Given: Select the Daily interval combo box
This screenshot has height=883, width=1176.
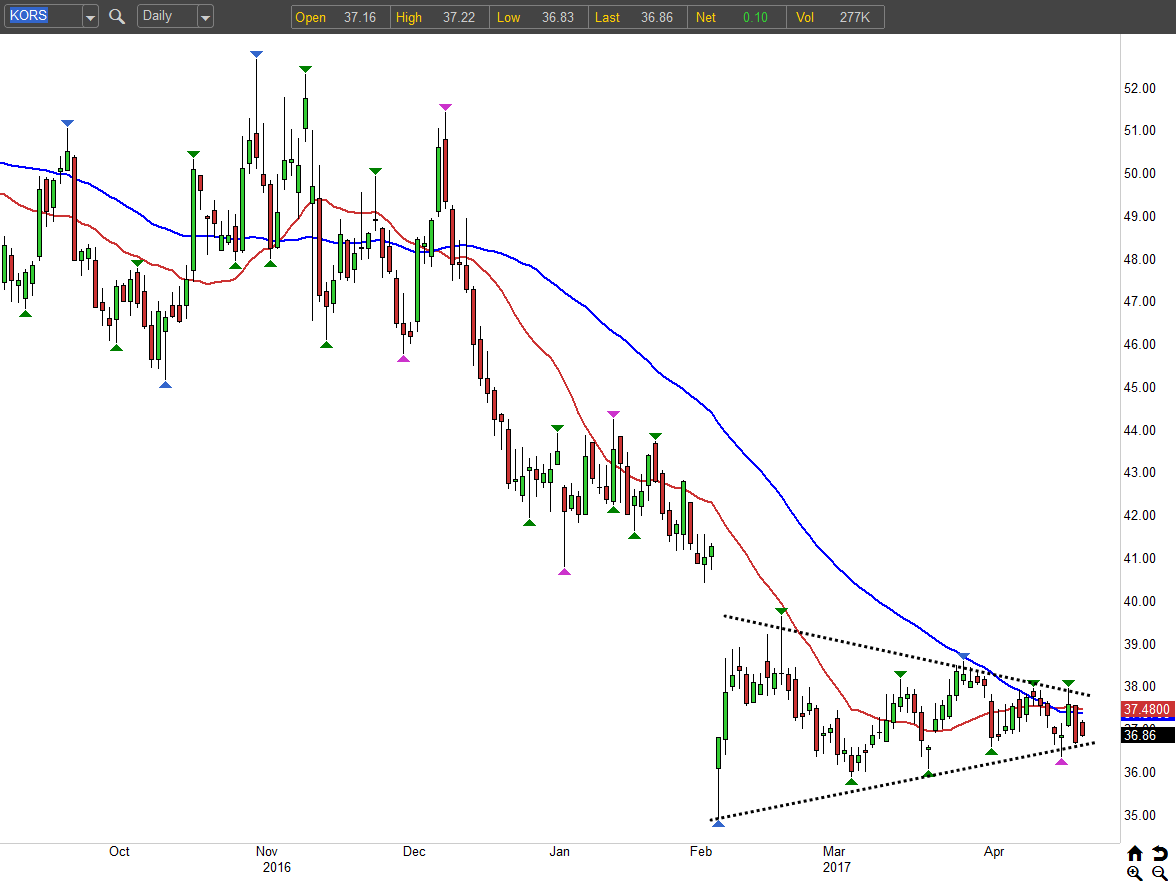Looking at the screenshot, I should coord(166,16).
